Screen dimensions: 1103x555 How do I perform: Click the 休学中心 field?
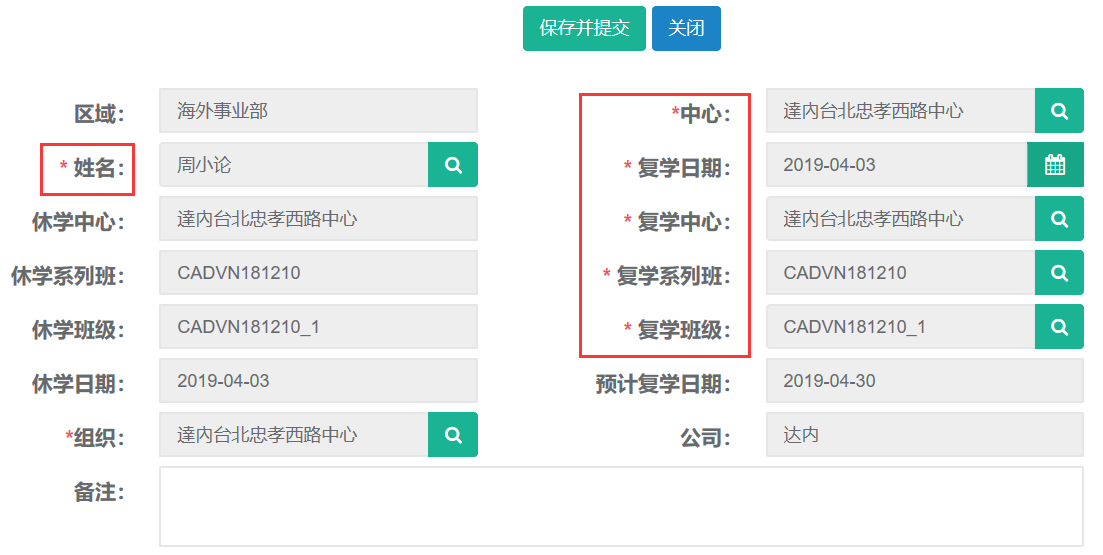tap(318, 219)
